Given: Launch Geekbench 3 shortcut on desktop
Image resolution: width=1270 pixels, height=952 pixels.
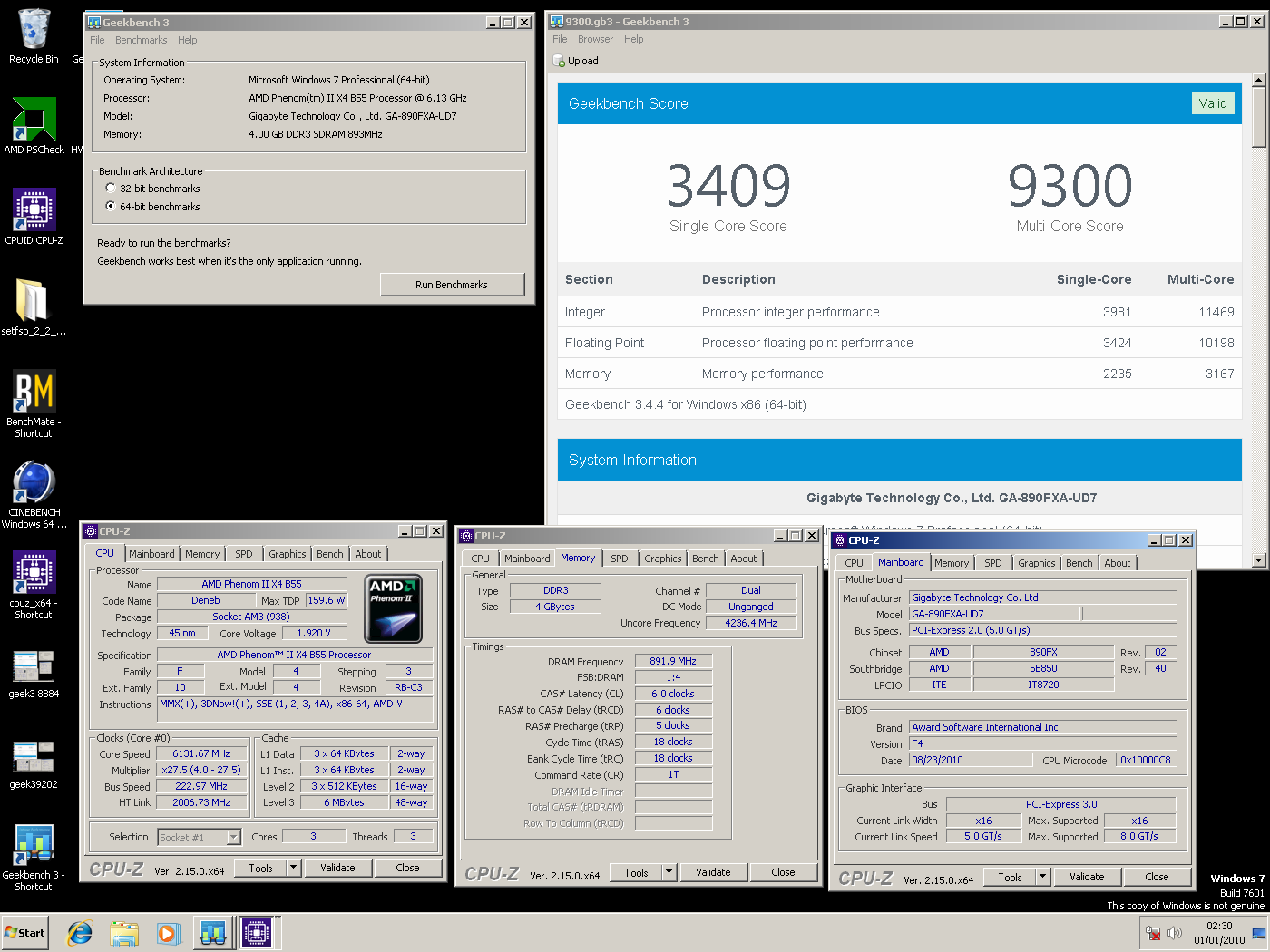Looking at the screenshot, I should [x=34, y=857].
